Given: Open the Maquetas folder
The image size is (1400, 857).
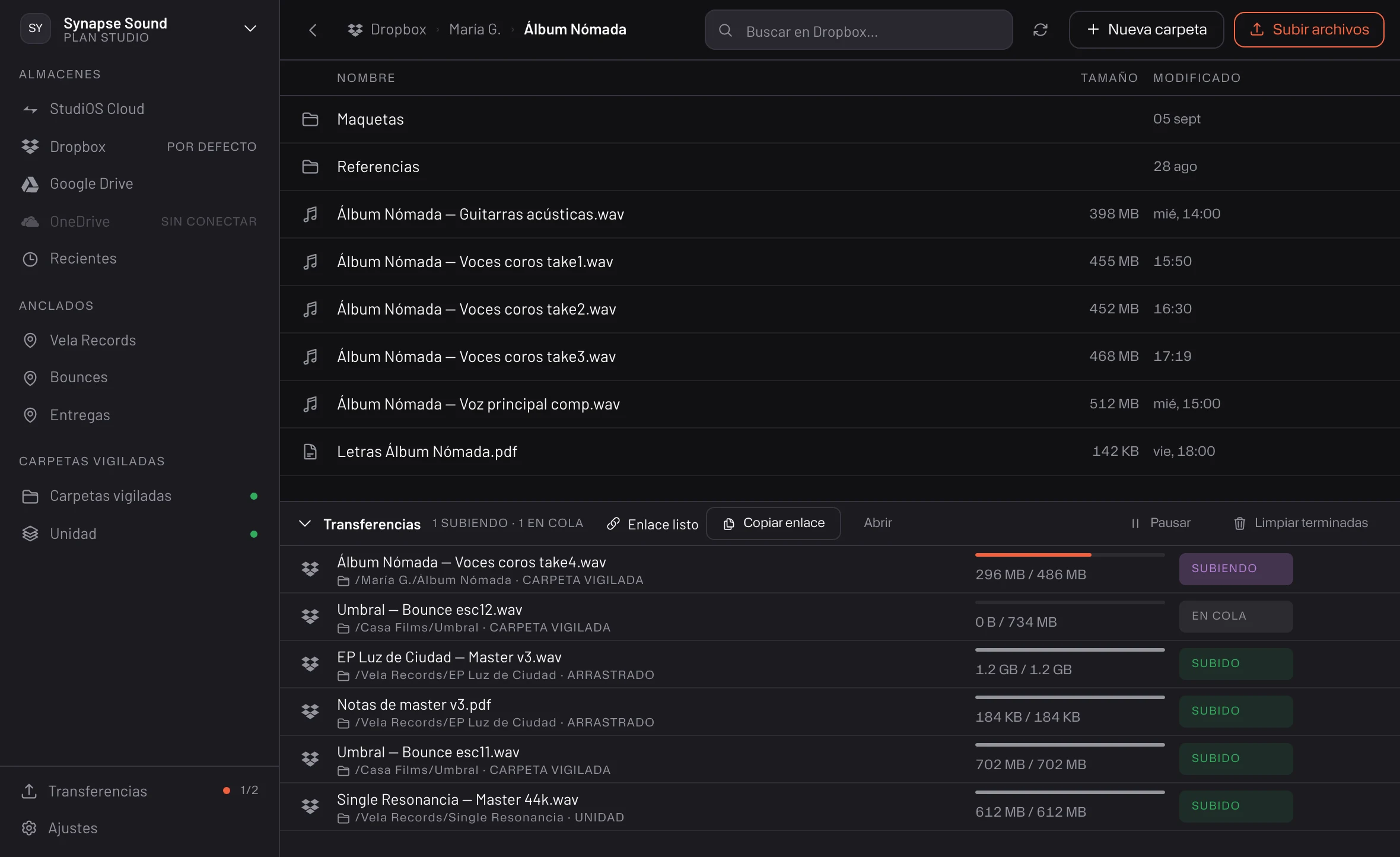Looking at the screenshot, I should point(839,119).
